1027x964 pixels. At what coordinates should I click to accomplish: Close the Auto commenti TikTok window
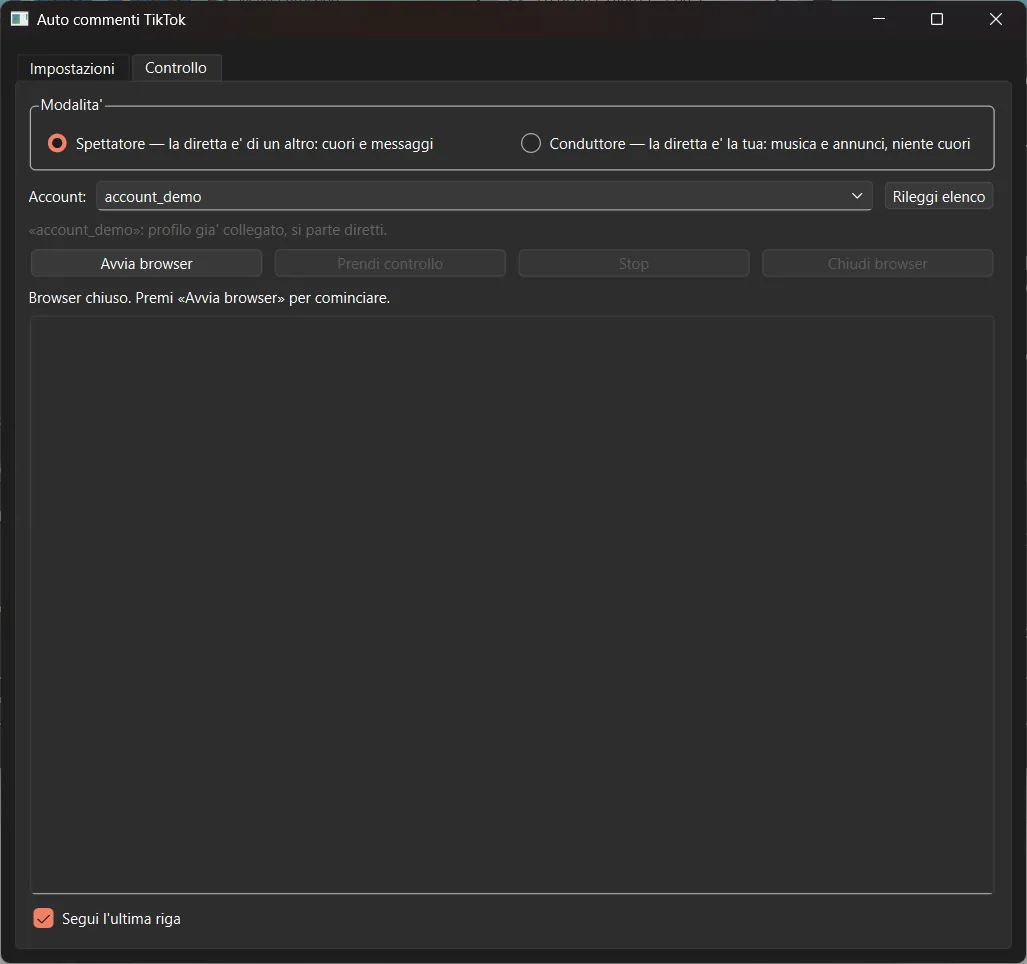pos(996,19)
